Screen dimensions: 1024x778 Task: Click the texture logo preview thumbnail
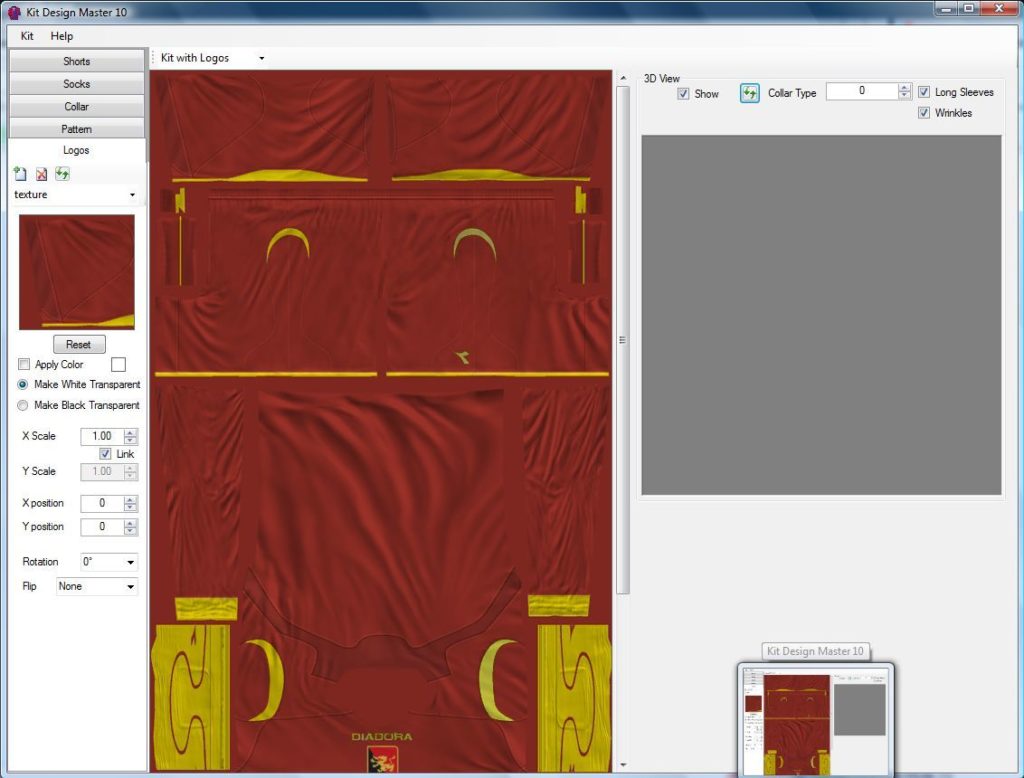point(76,272)
